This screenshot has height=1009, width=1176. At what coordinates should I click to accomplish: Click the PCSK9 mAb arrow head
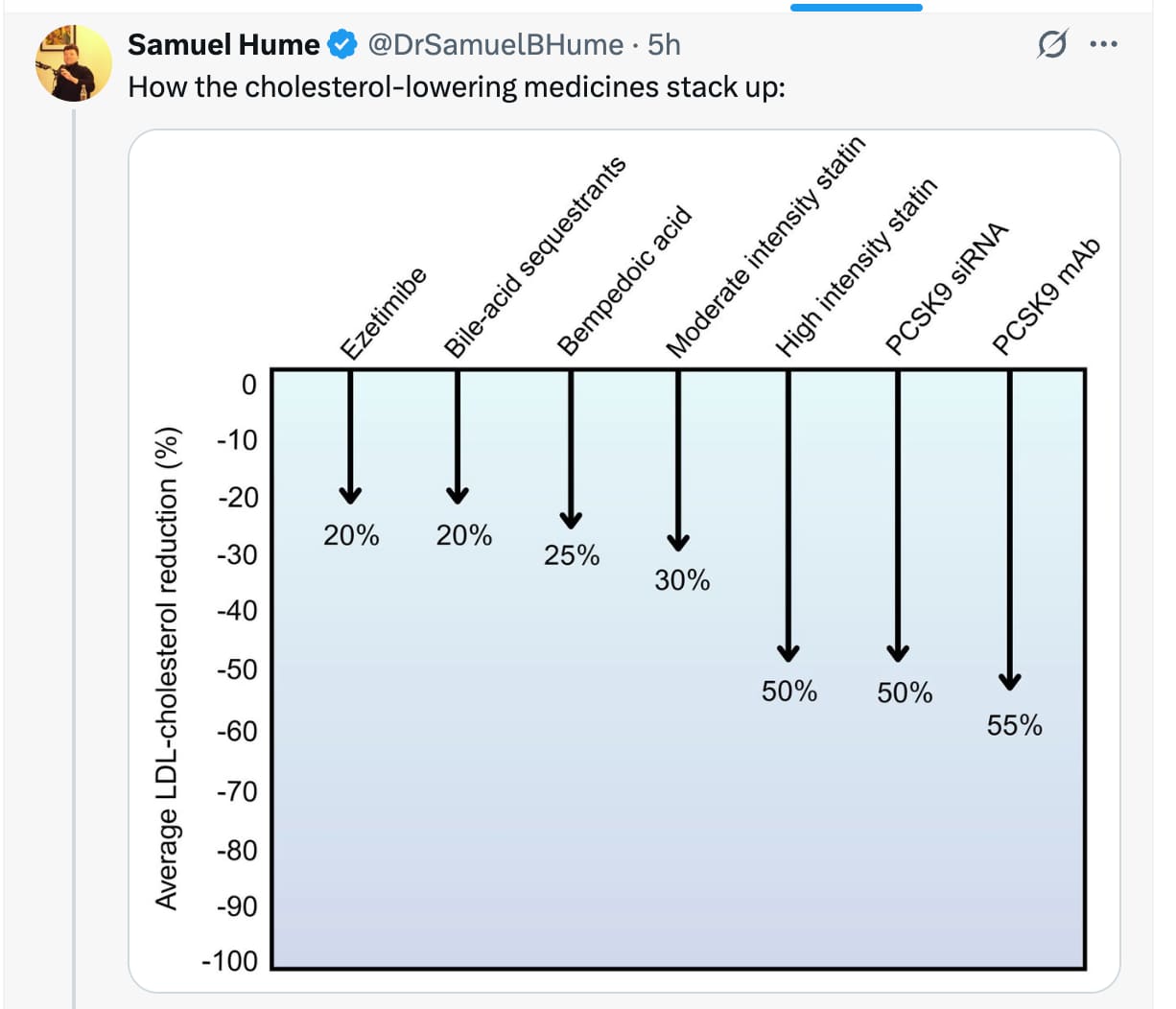tap(1009, 680)
